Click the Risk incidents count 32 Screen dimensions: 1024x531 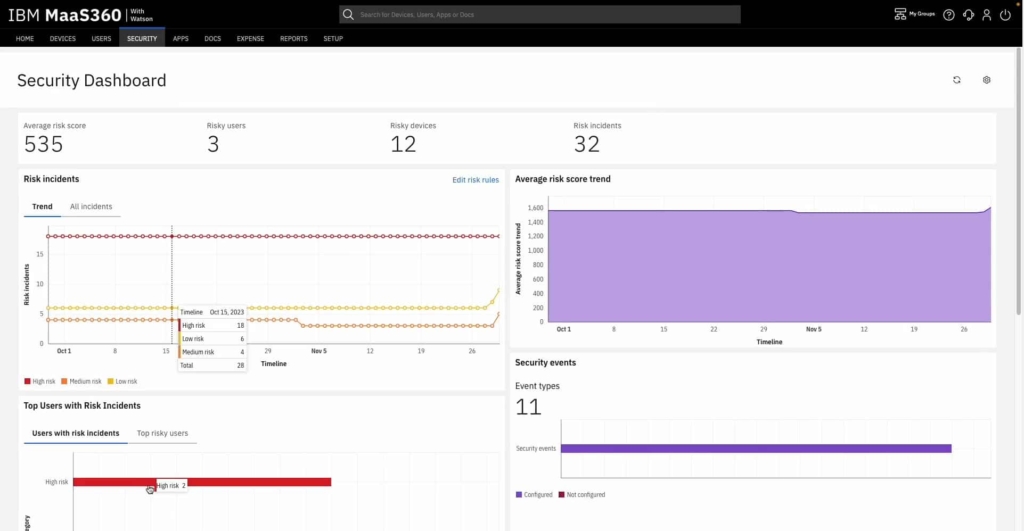[586, 144]
